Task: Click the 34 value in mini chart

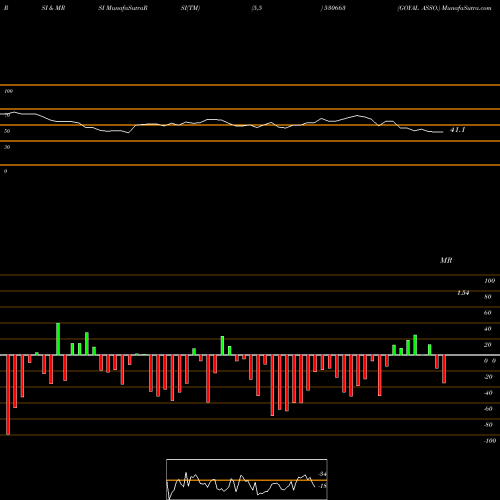Action: click(322, 474)
